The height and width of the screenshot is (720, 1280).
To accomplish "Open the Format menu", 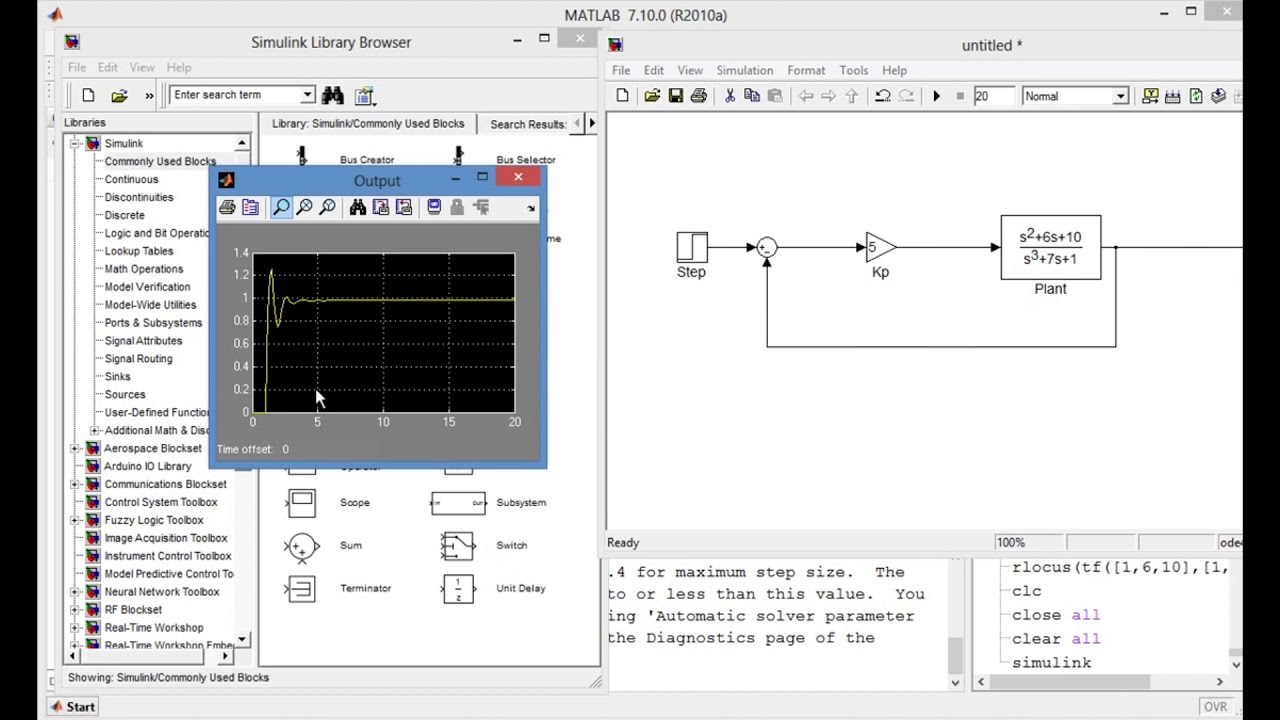I will tap(806, 70).
